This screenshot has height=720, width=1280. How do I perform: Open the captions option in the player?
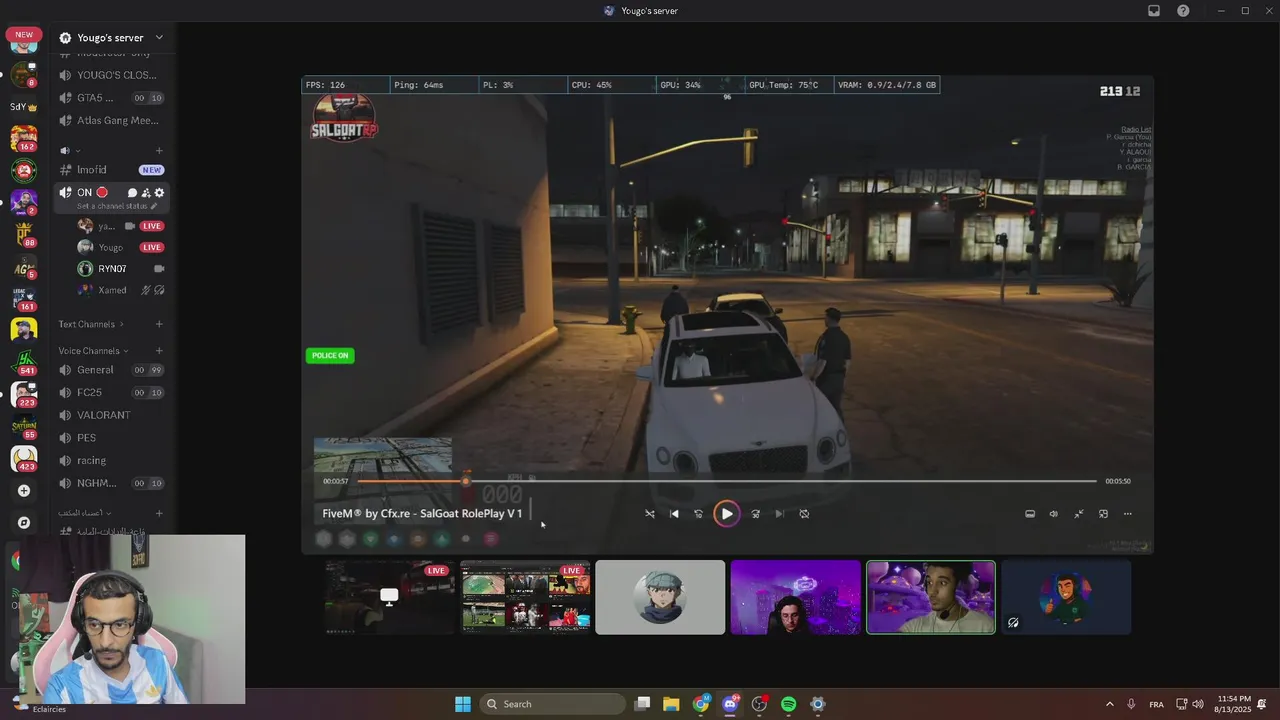pyautogui.click(x=1030, y=514)
